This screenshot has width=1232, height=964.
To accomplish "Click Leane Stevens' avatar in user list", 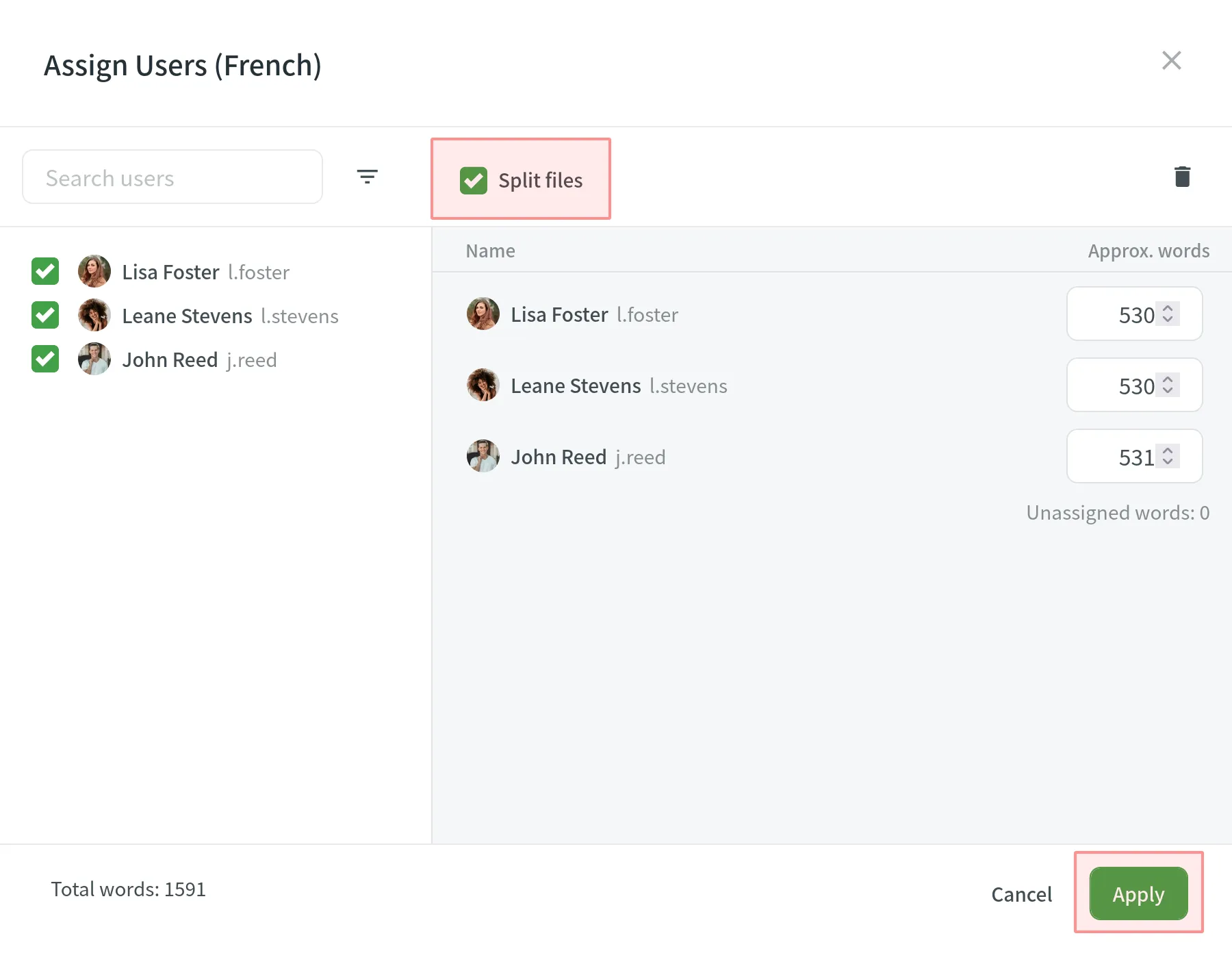I will pos(94,316).
